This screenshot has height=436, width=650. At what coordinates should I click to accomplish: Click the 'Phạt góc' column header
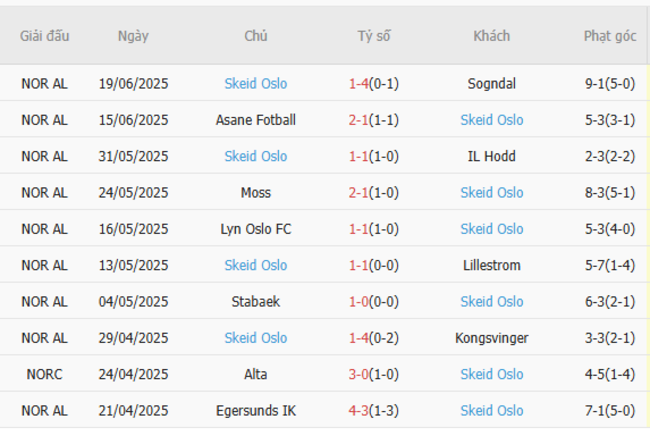[x=610, y=36]
